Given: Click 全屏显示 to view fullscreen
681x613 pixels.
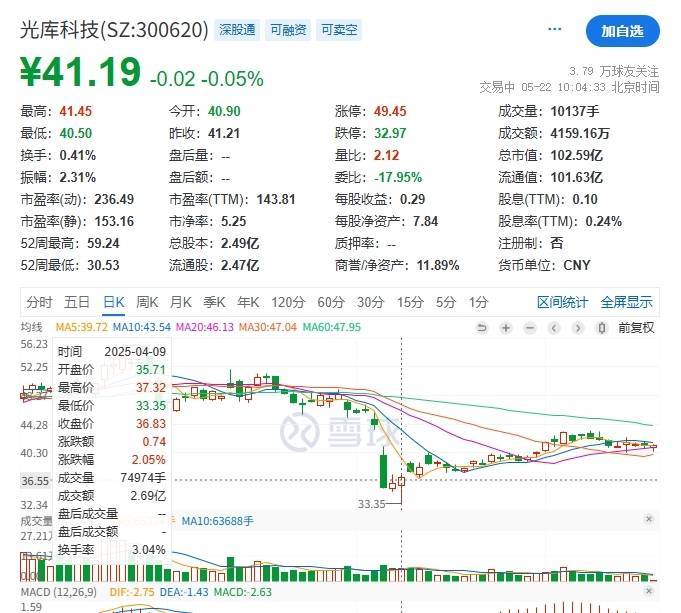Looking at the screenshot, I should (626, 302).
